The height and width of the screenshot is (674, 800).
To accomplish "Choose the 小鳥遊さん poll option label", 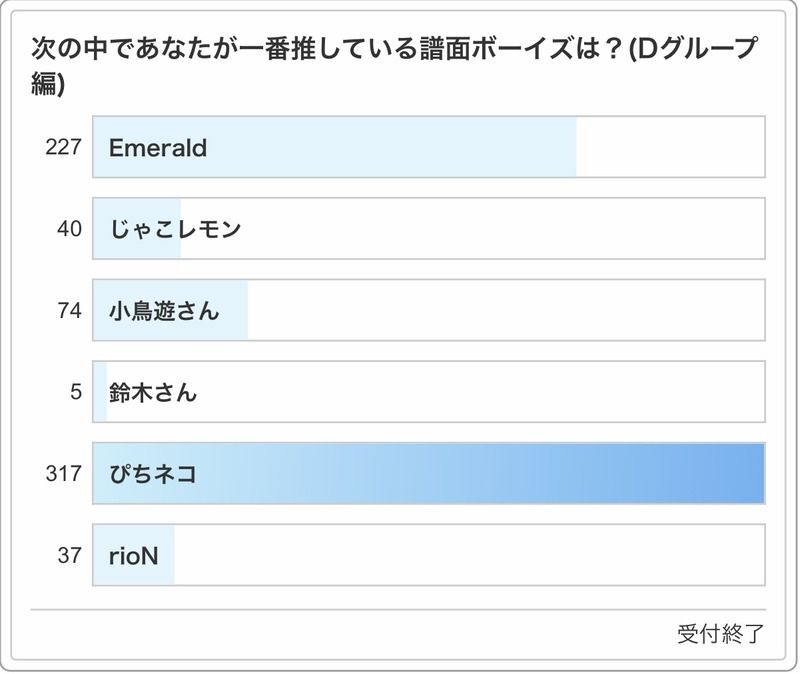I will point(163,310).
